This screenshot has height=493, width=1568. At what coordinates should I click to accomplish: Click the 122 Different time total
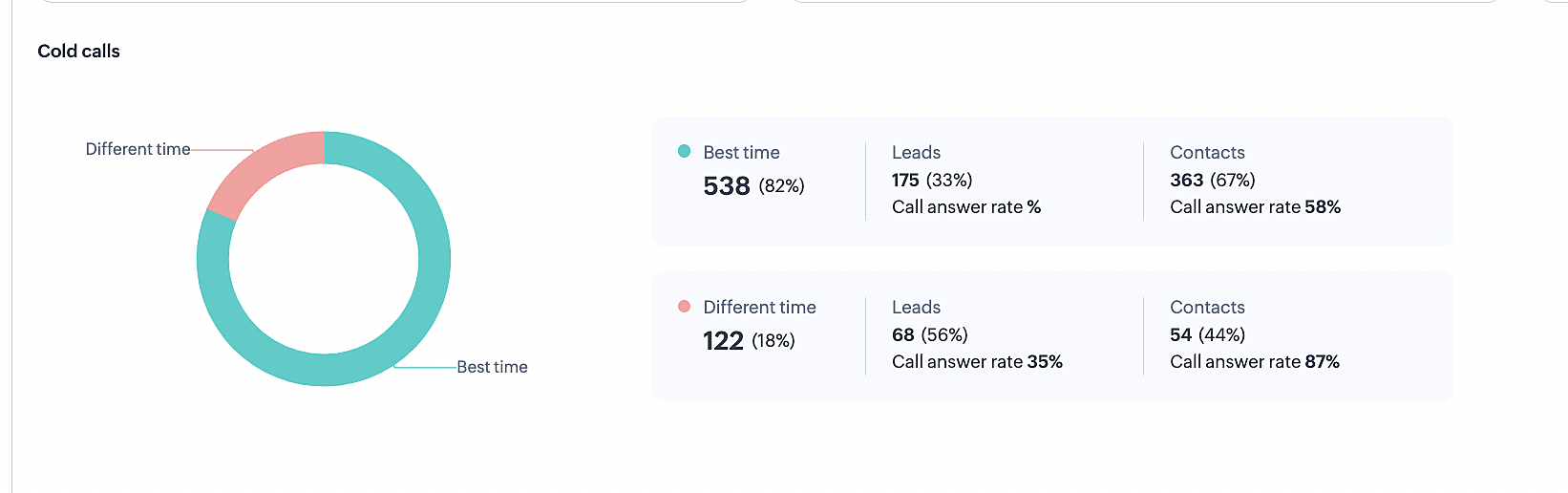pyautogui.click(x=723, y=340)
